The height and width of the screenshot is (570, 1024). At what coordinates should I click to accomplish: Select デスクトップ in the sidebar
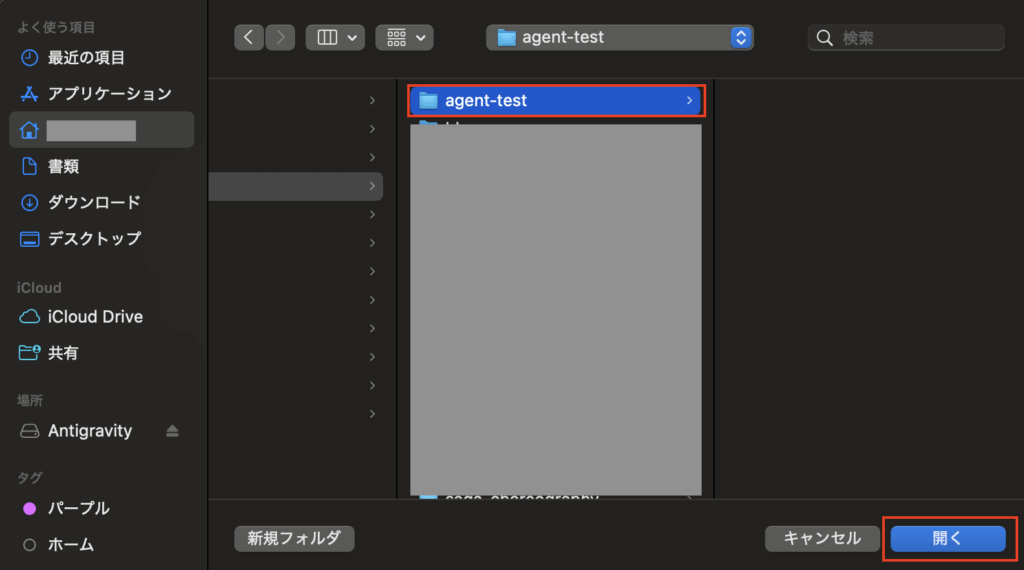click(x=94, y=239)
